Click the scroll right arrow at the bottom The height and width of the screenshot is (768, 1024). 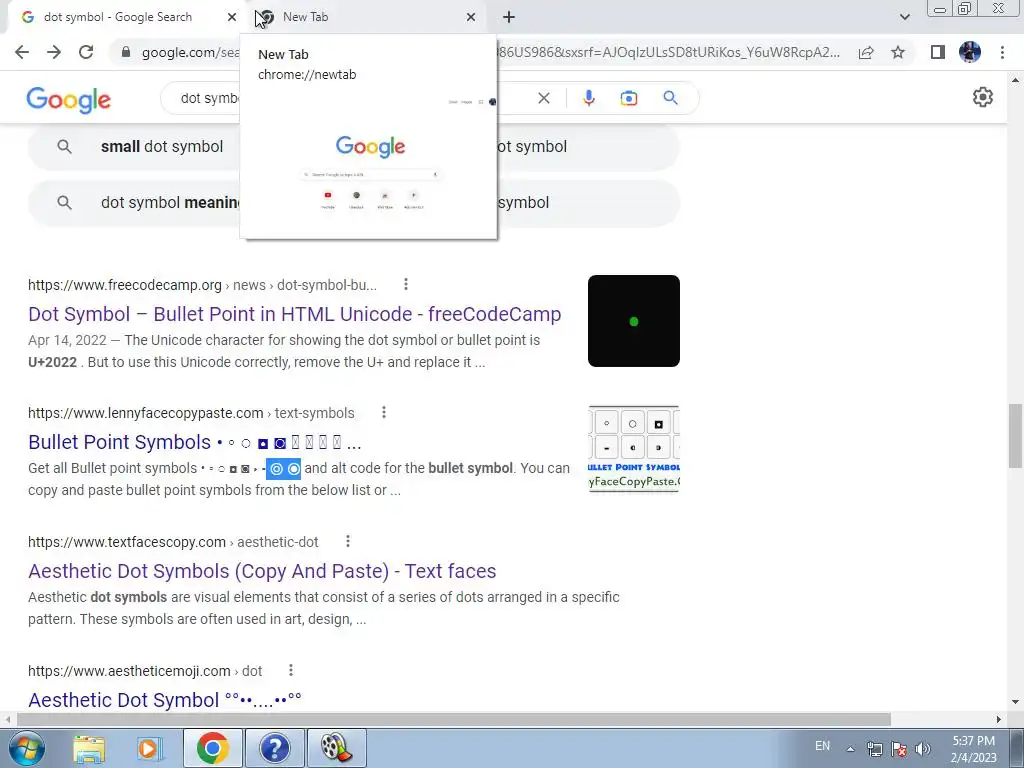(x=999, y=719)
